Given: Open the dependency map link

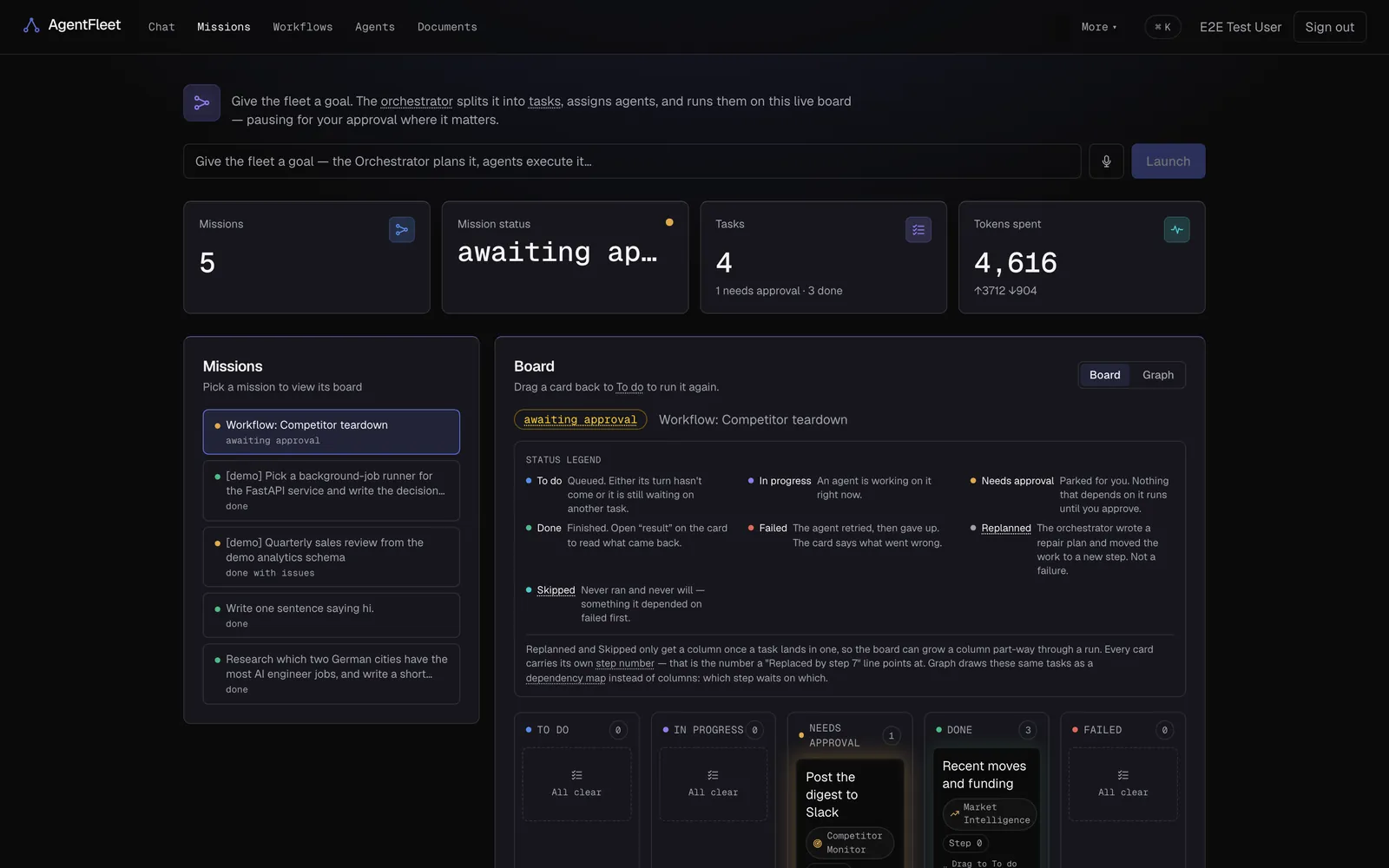Looking at the screenshot, I should pyautogui.click(x=565, y=678).
